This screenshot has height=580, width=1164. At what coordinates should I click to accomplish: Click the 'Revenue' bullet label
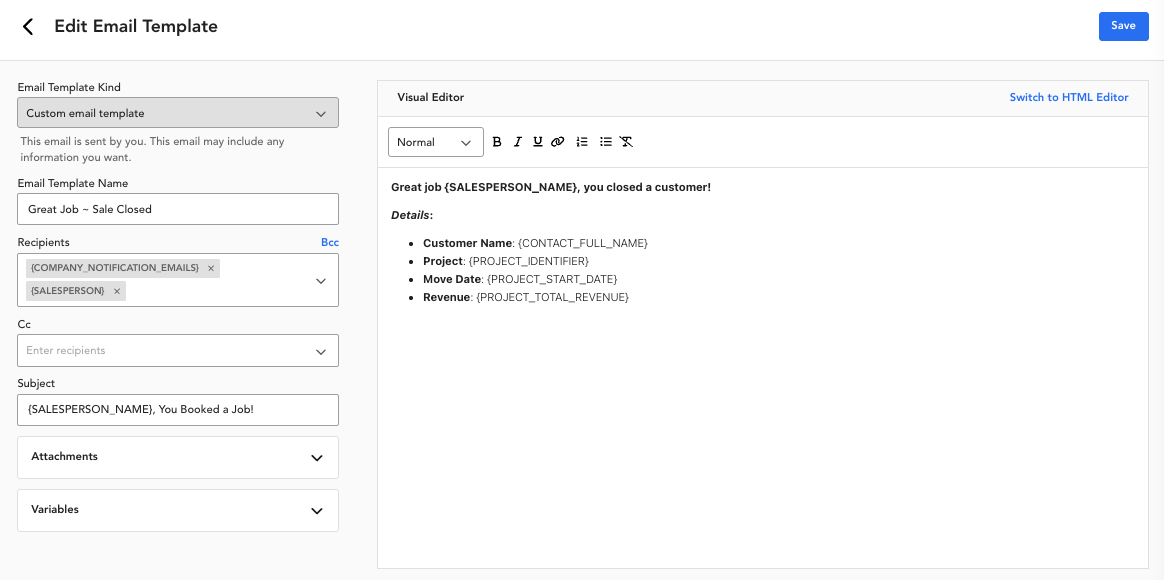pos(447,297)
